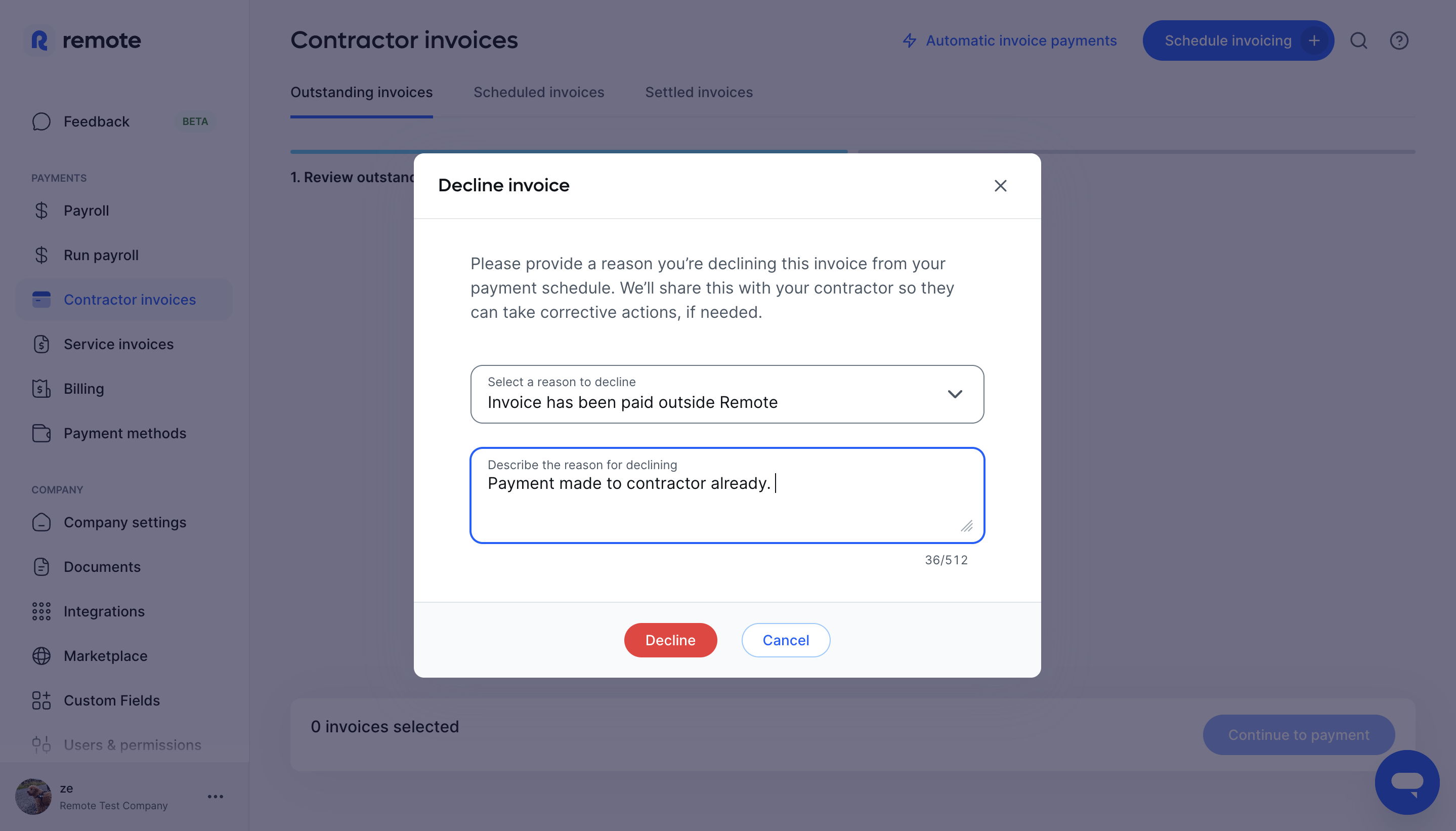Click the Custom Fields icon
The image size is (1456, 831).
point(41,700)
